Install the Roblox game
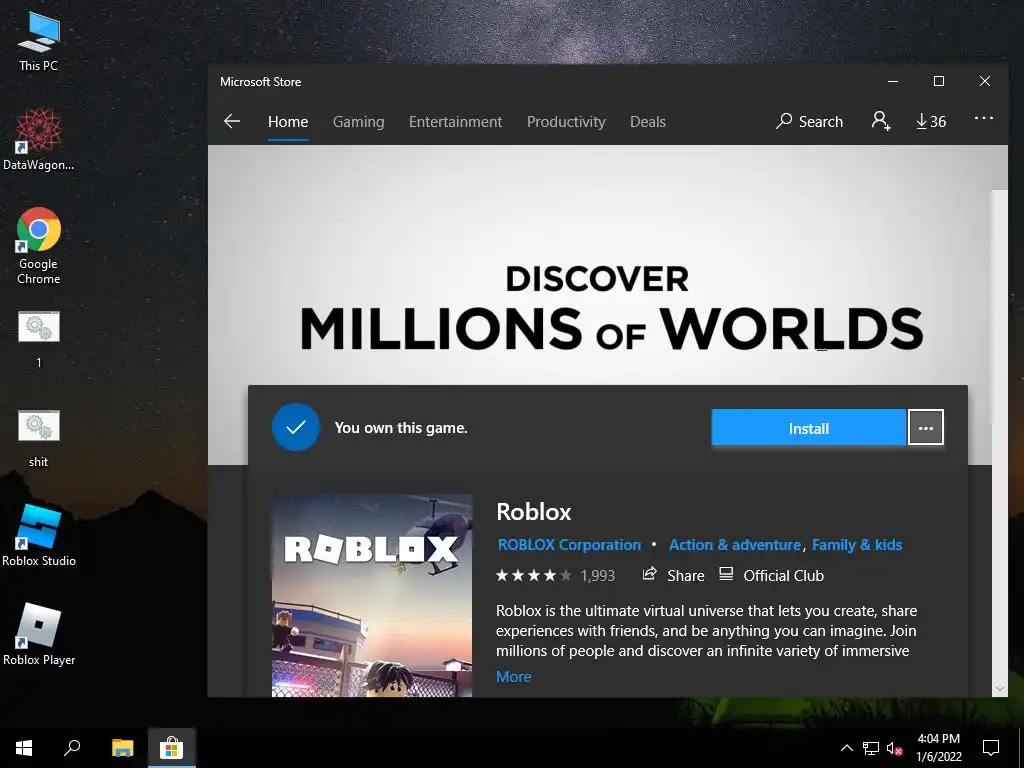Image resolution: width=1024 pixels, height=768 pixels. click(x=808, y=428)
